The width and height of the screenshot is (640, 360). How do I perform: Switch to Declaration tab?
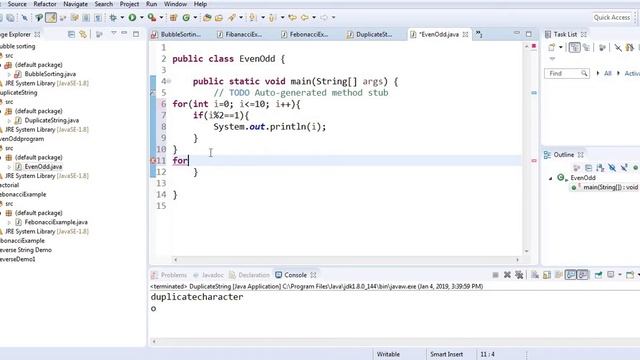[249, 275]
